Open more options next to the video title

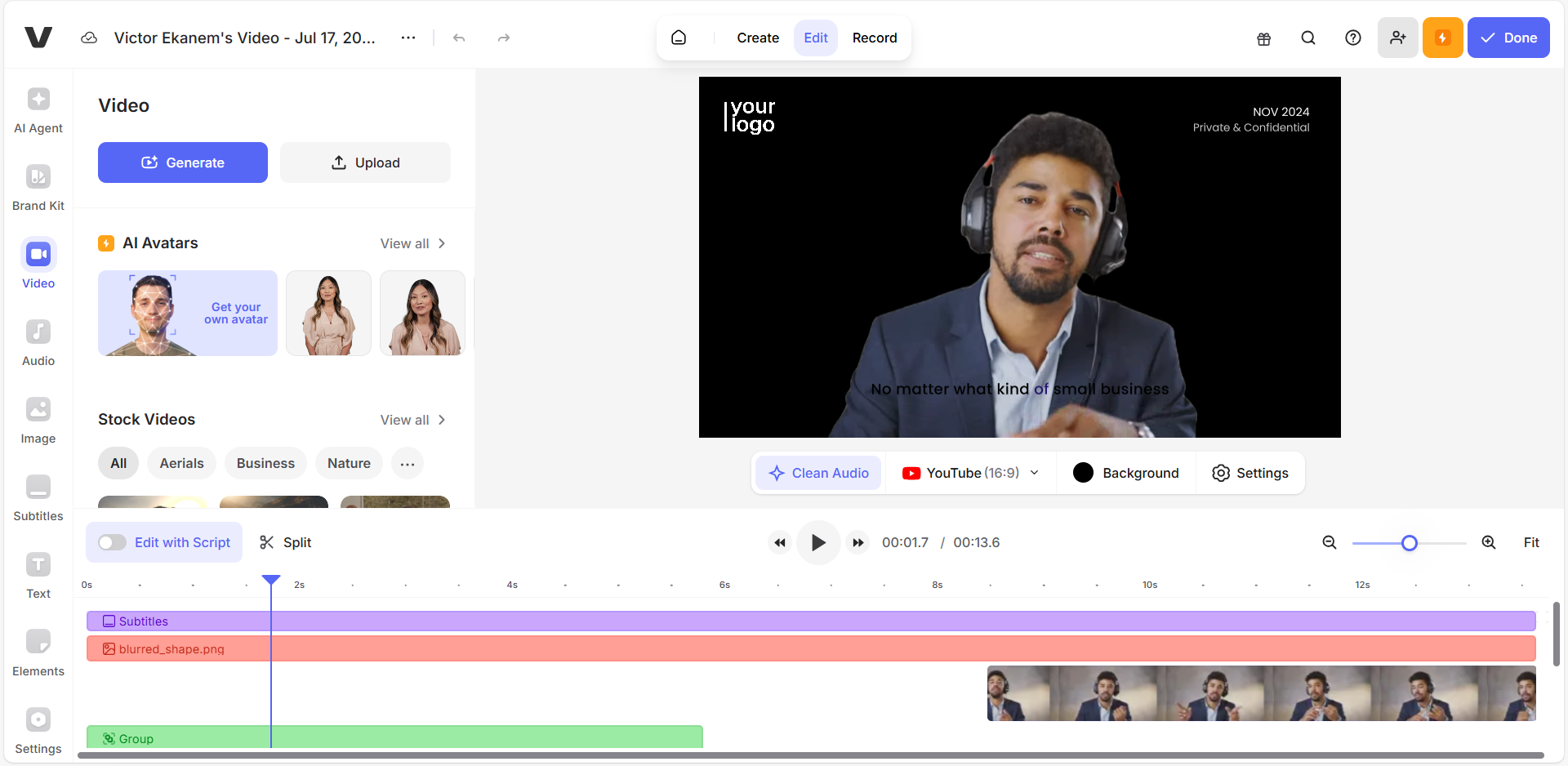click(x=408, y=38)
